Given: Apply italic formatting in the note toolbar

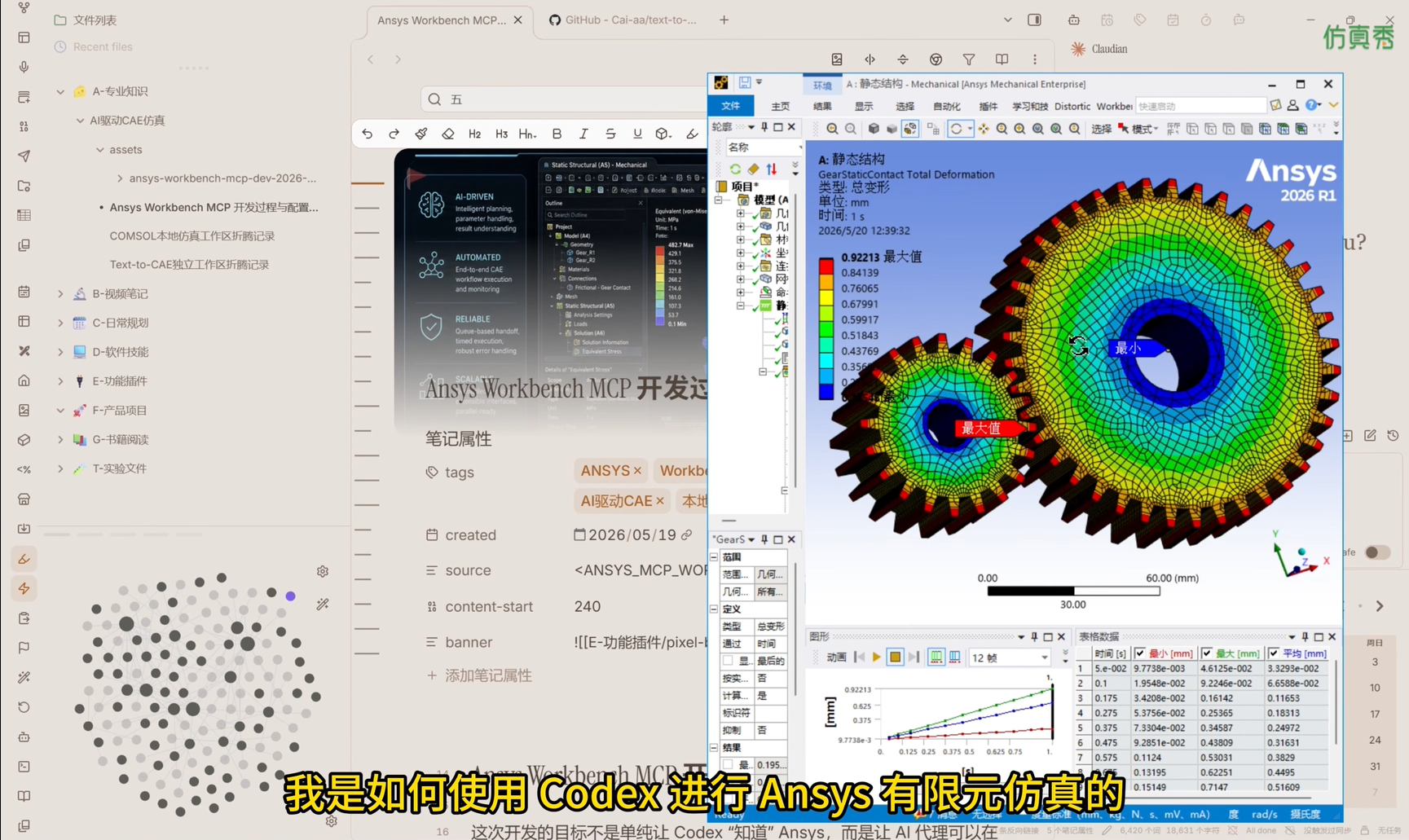Looking at the screenshot, I should click(x=583, y=134).
